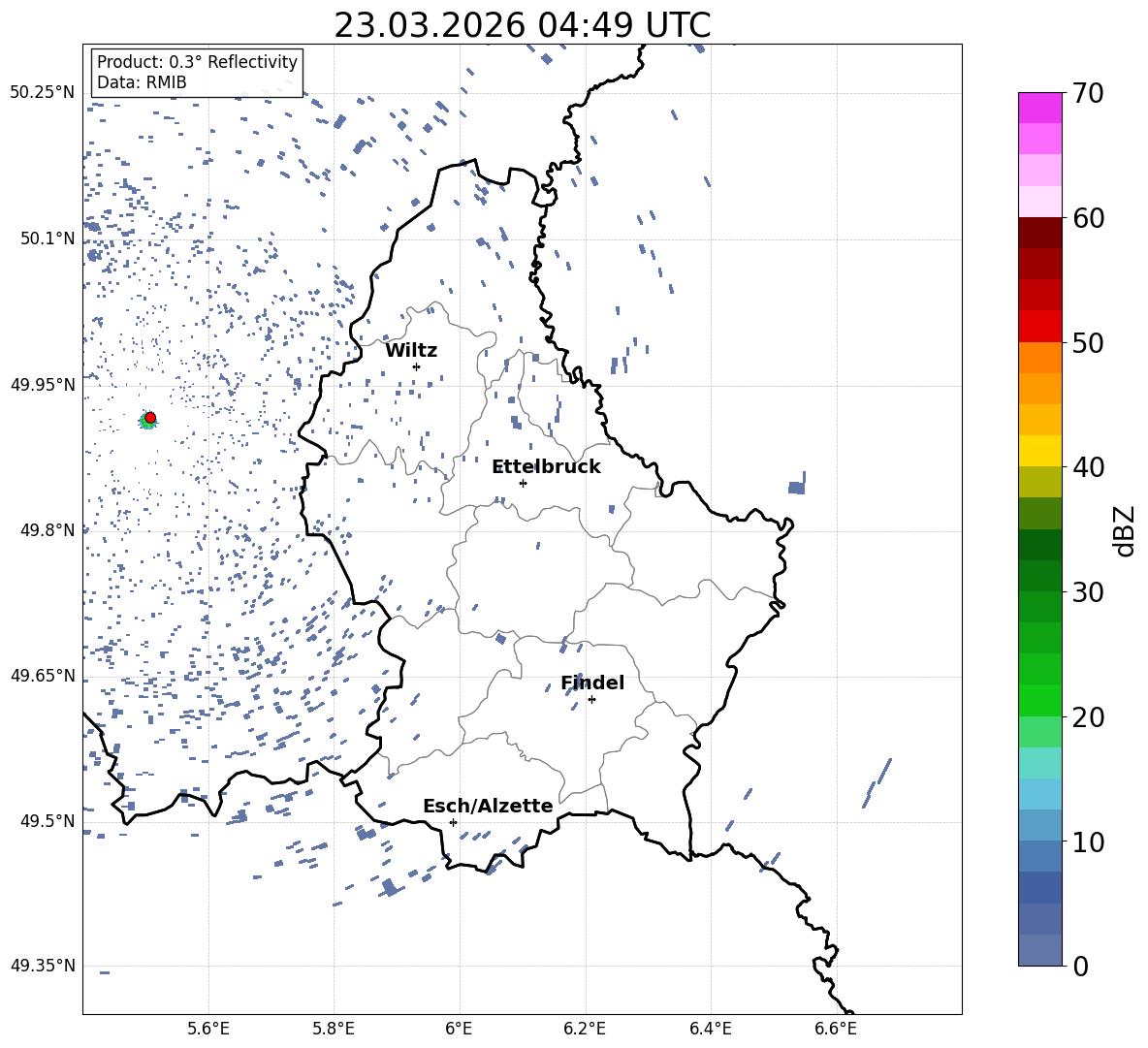1148x1048 pixels.
Task: Click the Wiltz city label
Action: point(411,351)
